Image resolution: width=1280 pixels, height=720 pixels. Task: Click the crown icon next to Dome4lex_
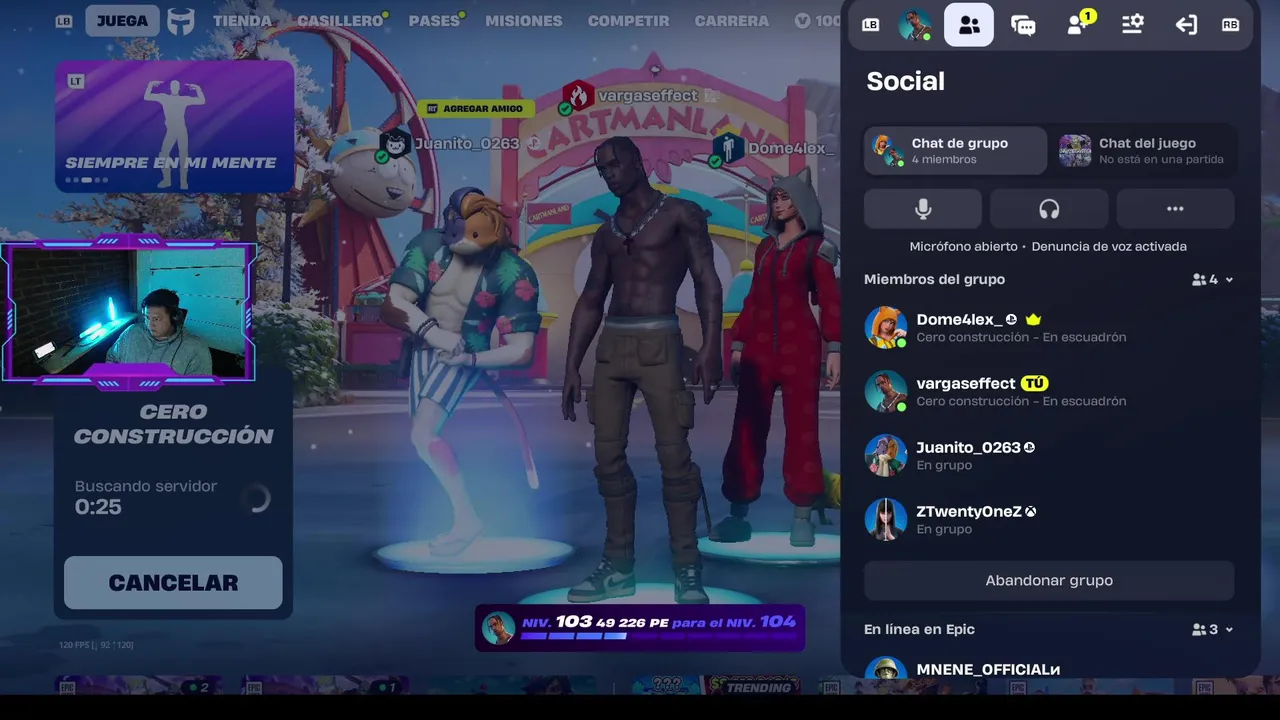(1033, 320)
